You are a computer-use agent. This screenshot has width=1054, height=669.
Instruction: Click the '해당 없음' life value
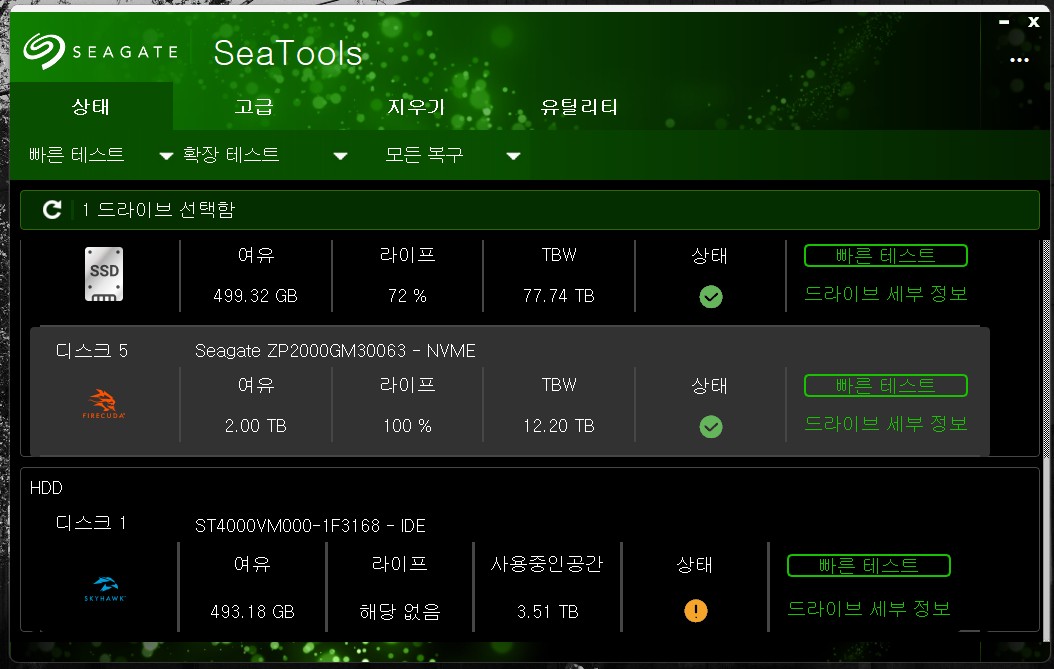pos(400,611)
